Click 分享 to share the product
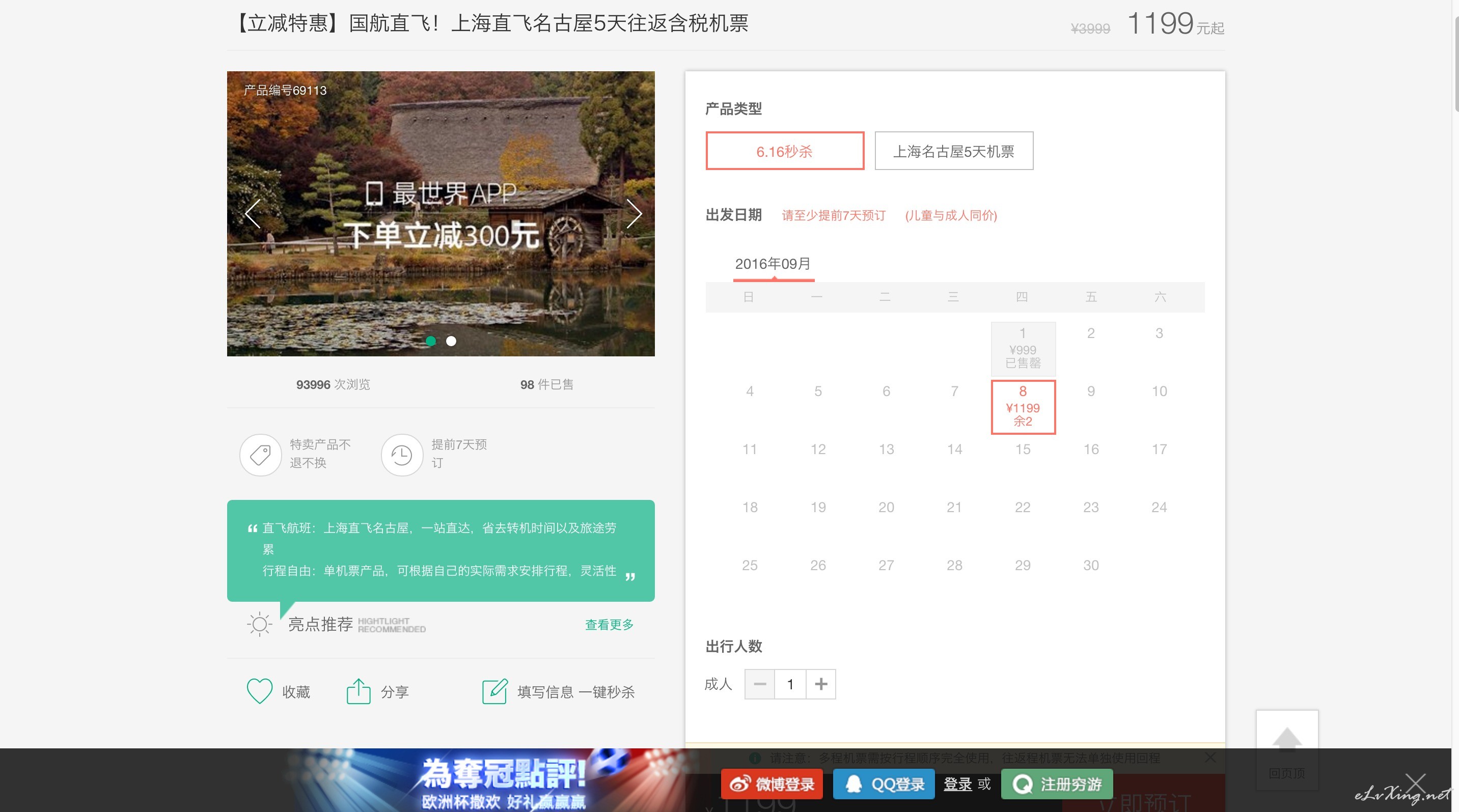The height and width of the screenshot is (812, 1459). click(395, 692)
